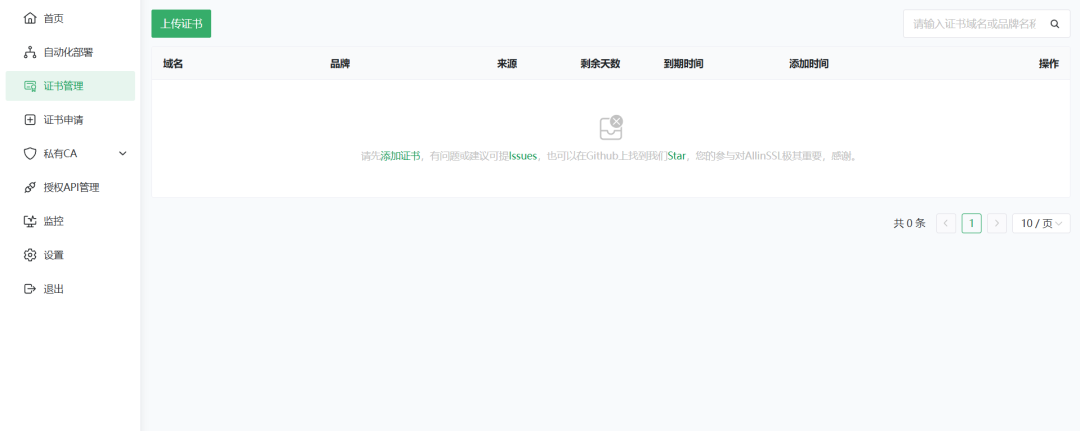Click the 添加时间 column header
Screen dimensions: 1080x431
(809, 64)
